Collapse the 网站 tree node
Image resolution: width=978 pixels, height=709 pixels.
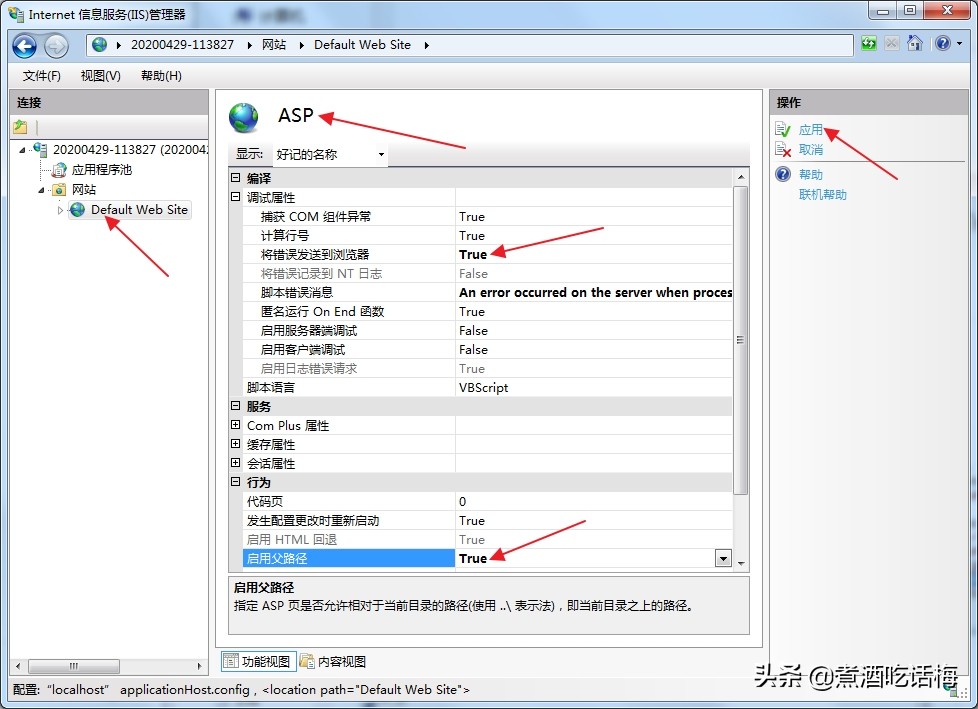pyautogui.click(x=41, y=190)
